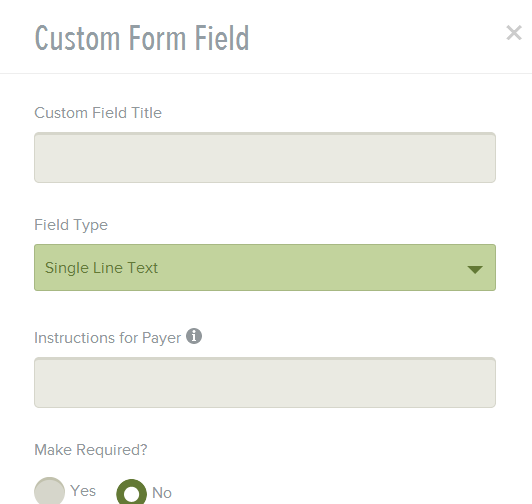Viewport: 532px width, 504px height.
Task: Click the Instructions for Payer label text
Action: tap(108, 338)
